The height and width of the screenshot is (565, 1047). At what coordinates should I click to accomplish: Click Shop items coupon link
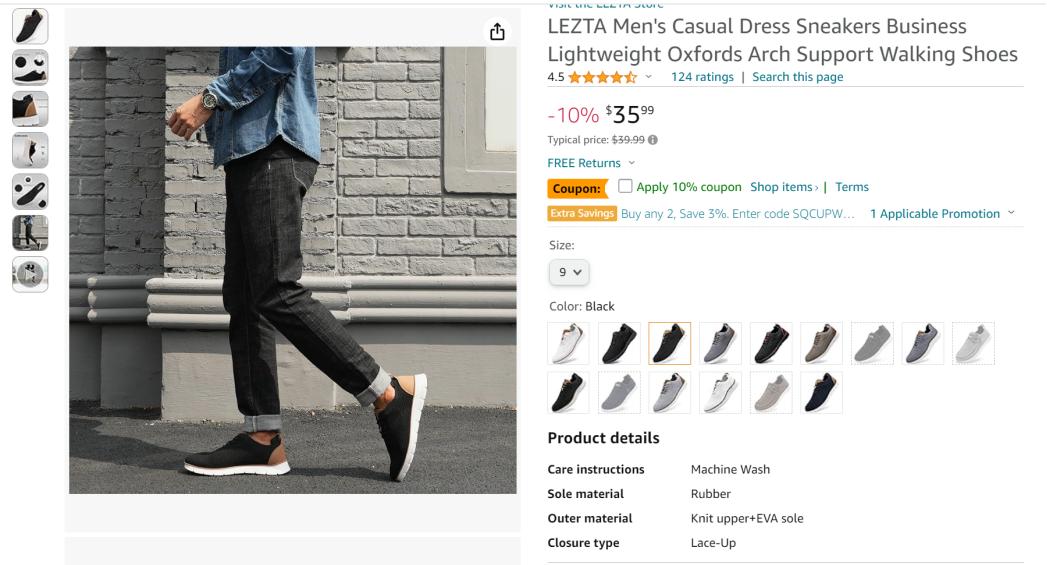(784, 187)
